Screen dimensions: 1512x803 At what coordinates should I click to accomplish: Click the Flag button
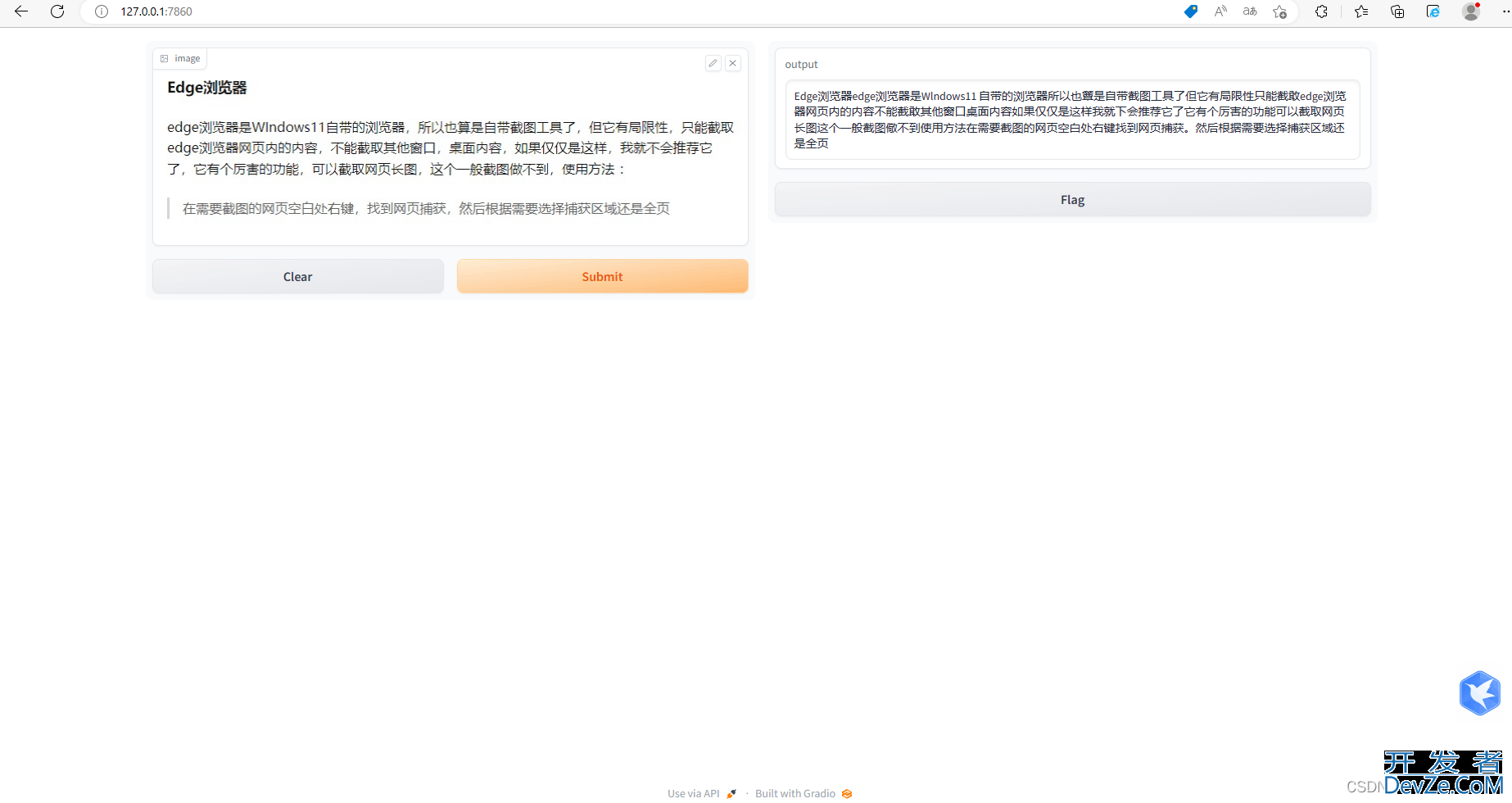point(1072,200)
